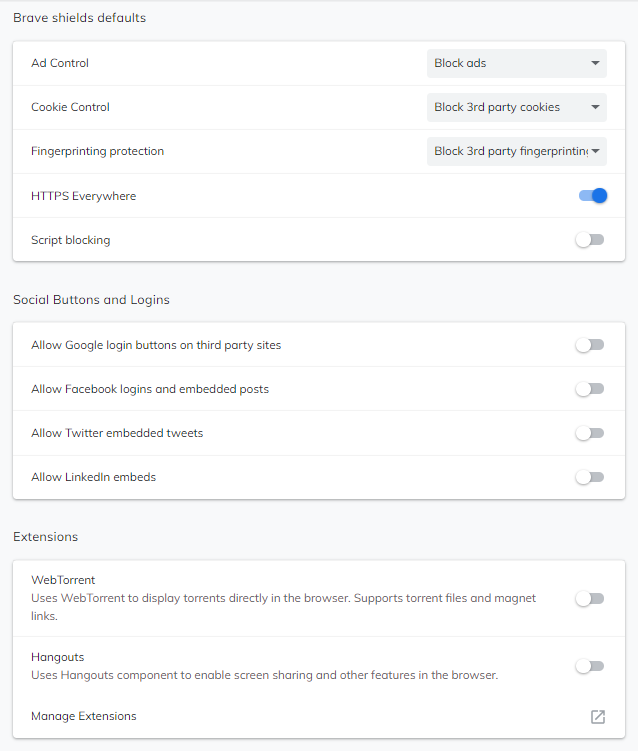Click the Social Buttons and Logins heading
The width and height of the screenshot is (638, 751).
click(x=91, y=299)
